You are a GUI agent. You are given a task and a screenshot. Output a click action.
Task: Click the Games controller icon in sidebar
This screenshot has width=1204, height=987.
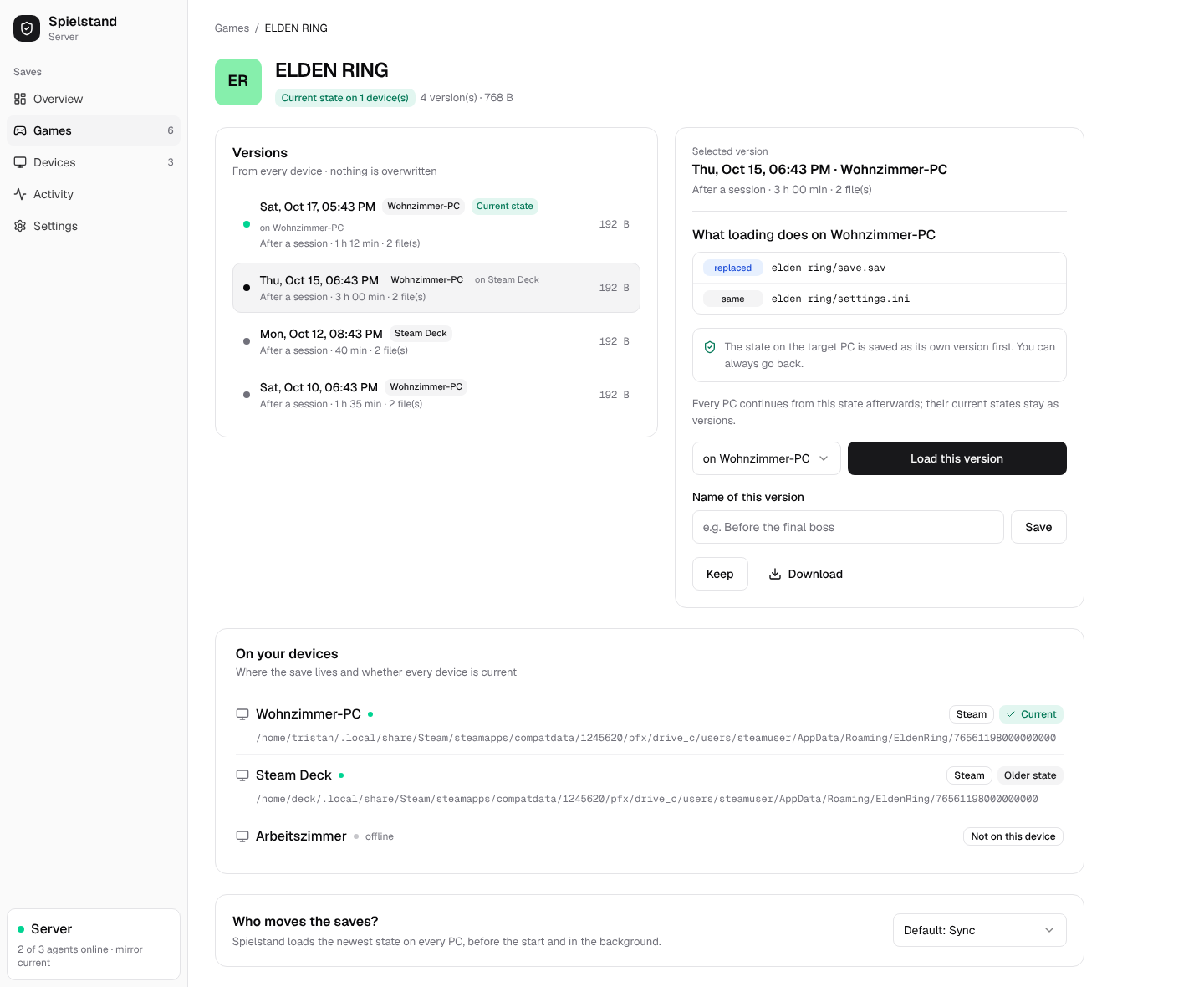pyautogui.click(x=20, y=130)
